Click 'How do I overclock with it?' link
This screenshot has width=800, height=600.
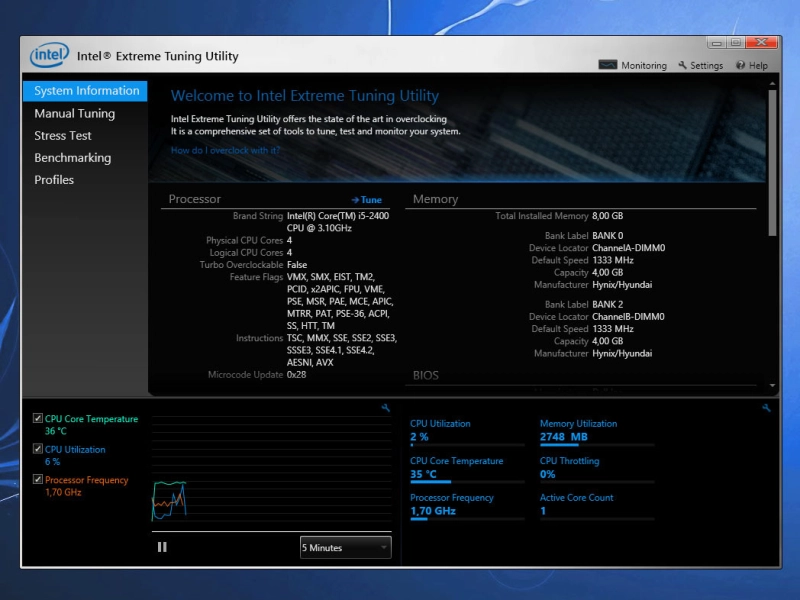(x=225, y=151)
